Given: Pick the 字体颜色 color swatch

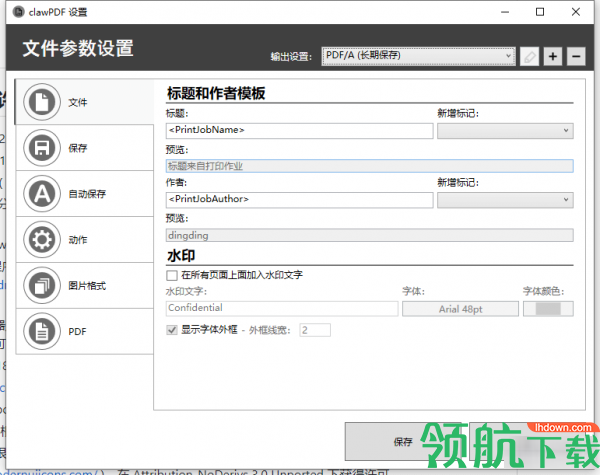Looking at the screenshot, I should 548,309.
